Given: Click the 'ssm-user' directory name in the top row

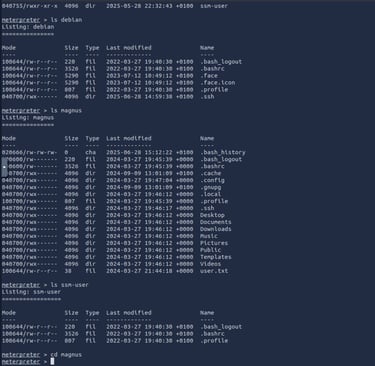Looking at the screenshot, I should (214, 6).
